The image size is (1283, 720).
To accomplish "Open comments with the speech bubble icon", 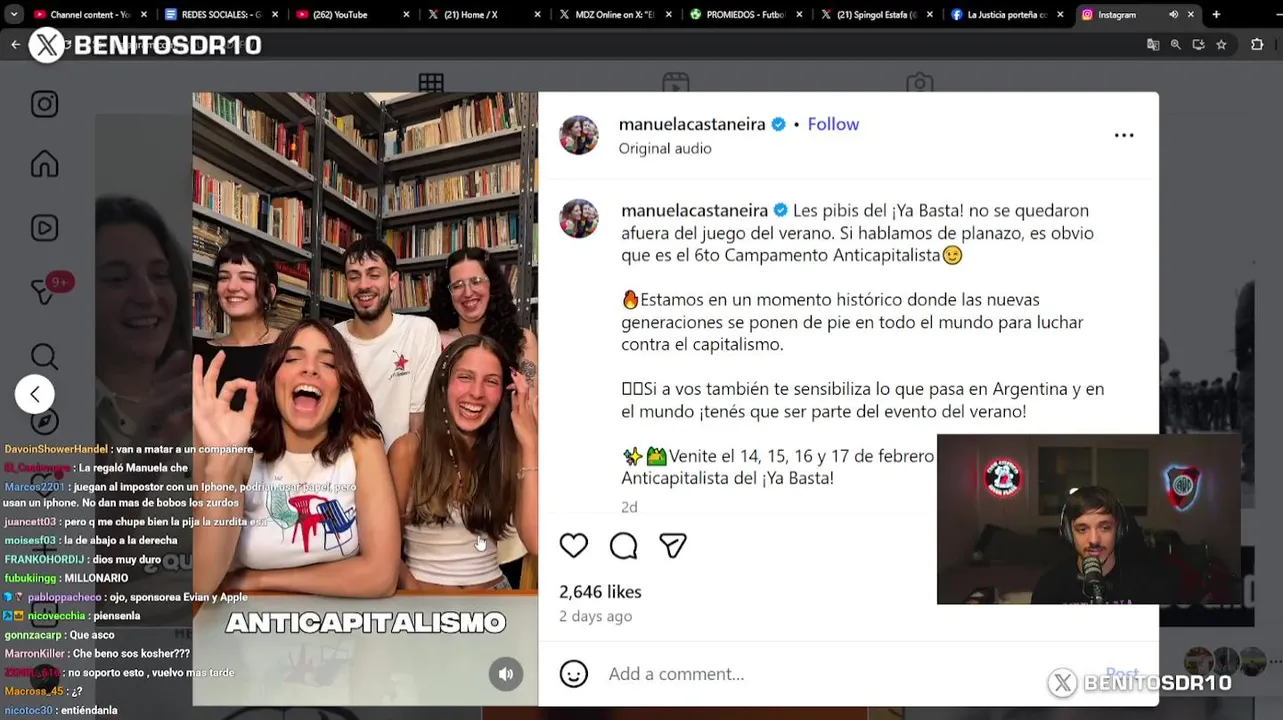I will coord(623,545).
